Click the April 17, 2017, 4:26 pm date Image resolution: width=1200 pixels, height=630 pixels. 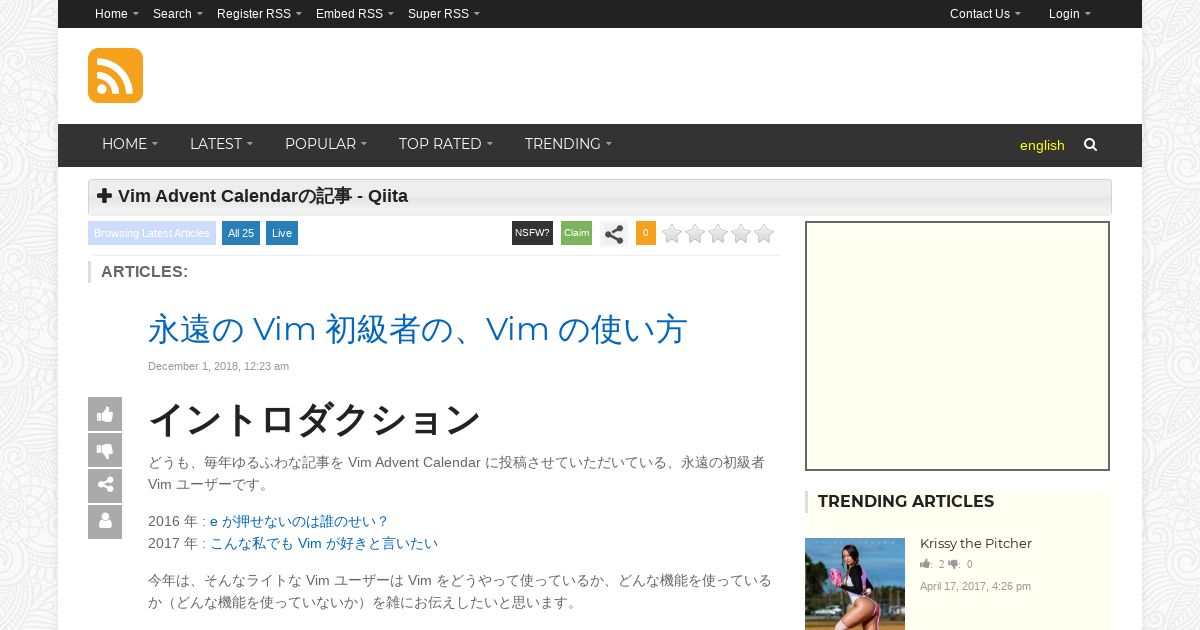975,586
